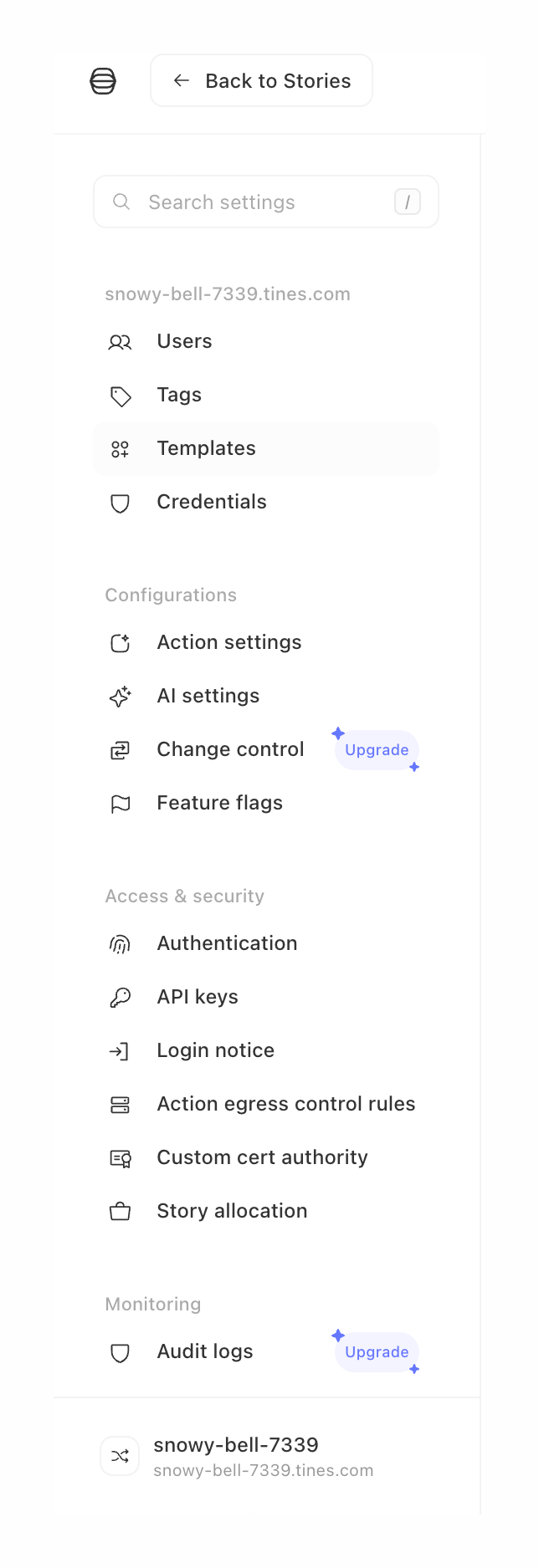Select the API keys key icon
The width and height of the screenshot is (539, 1568).
[121, 998]
